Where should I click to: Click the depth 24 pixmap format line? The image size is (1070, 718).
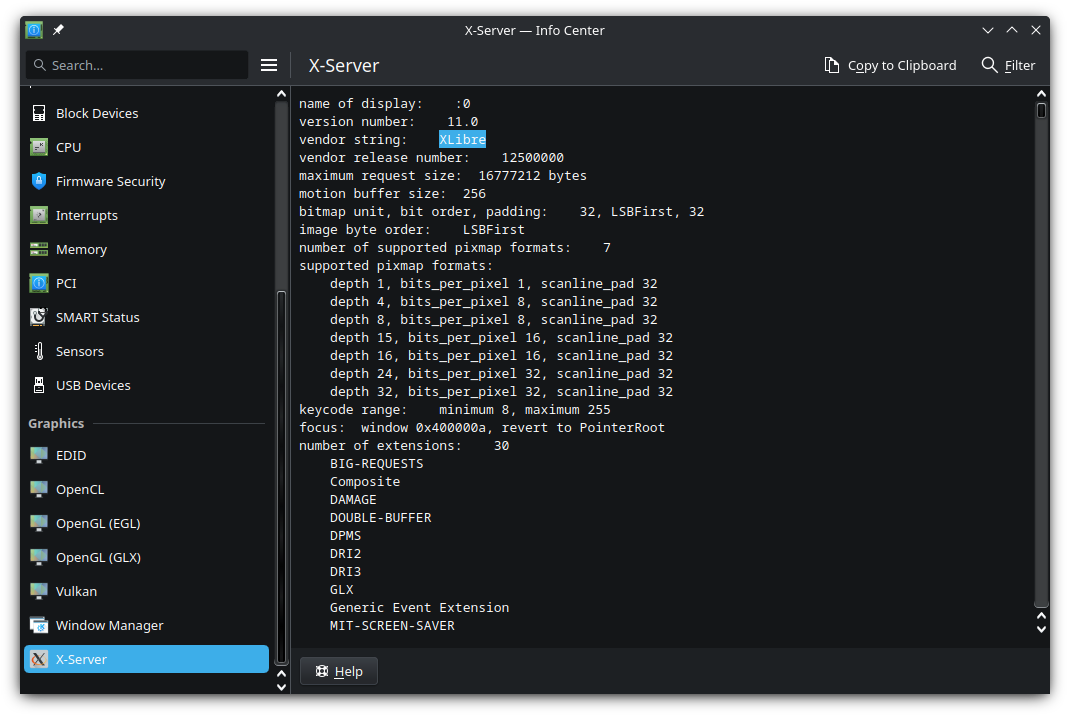point(502,374)
